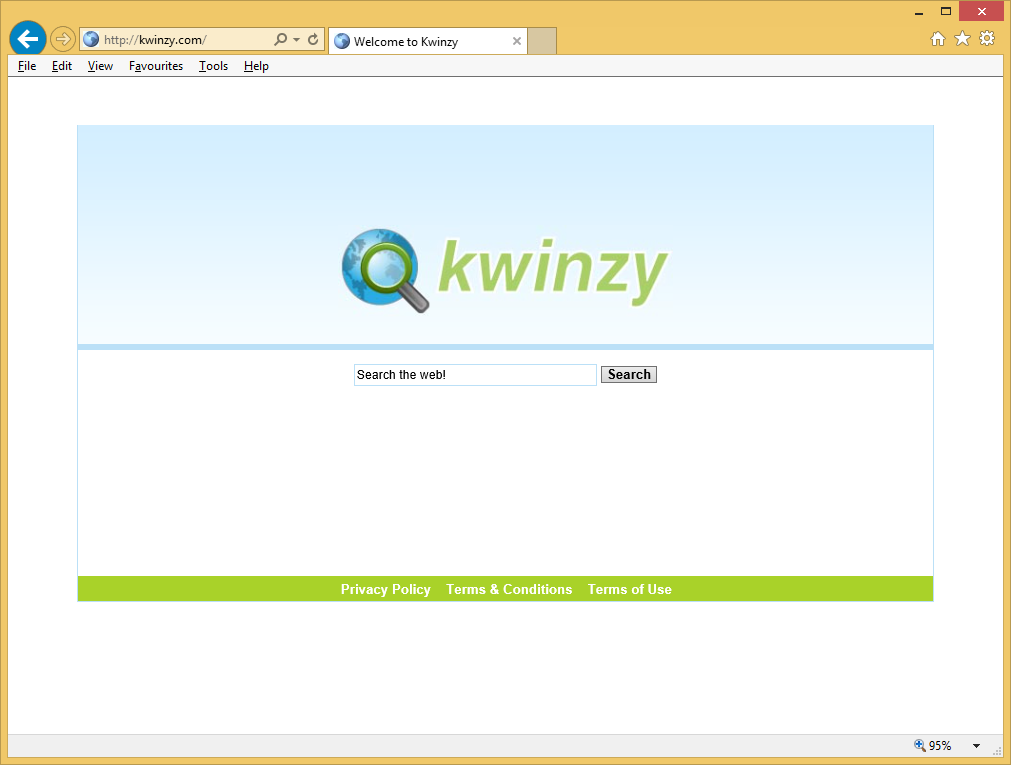The image size is (1011, 765).
Task: Open a new tab with the blank tab button
Action: coord(542,41)
